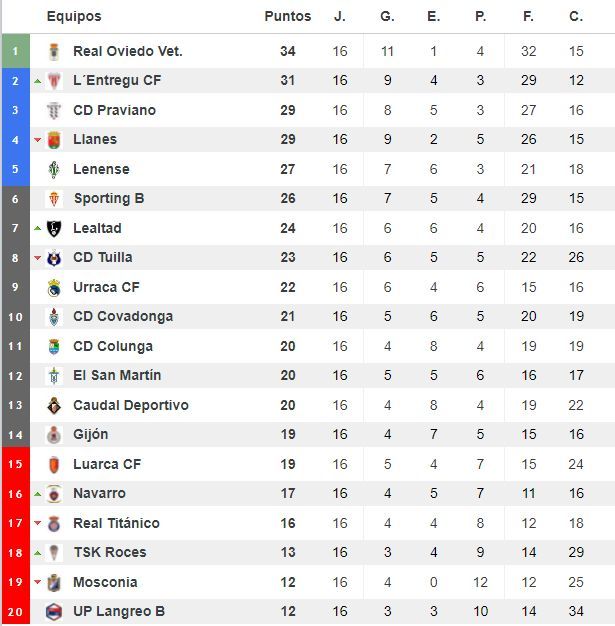Open the Real Titánico team link

point(116,523)
